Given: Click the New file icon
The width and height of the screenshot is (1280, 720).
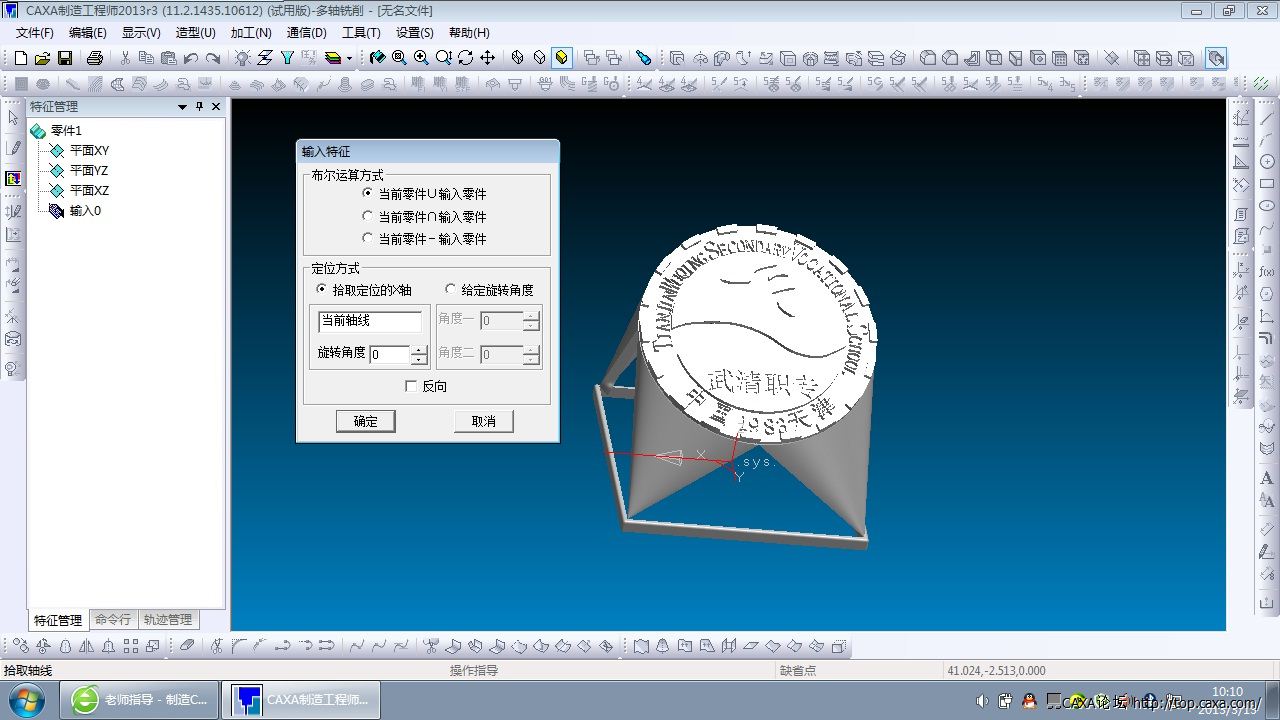Looking at the screenshot, I should pos(20,58).
